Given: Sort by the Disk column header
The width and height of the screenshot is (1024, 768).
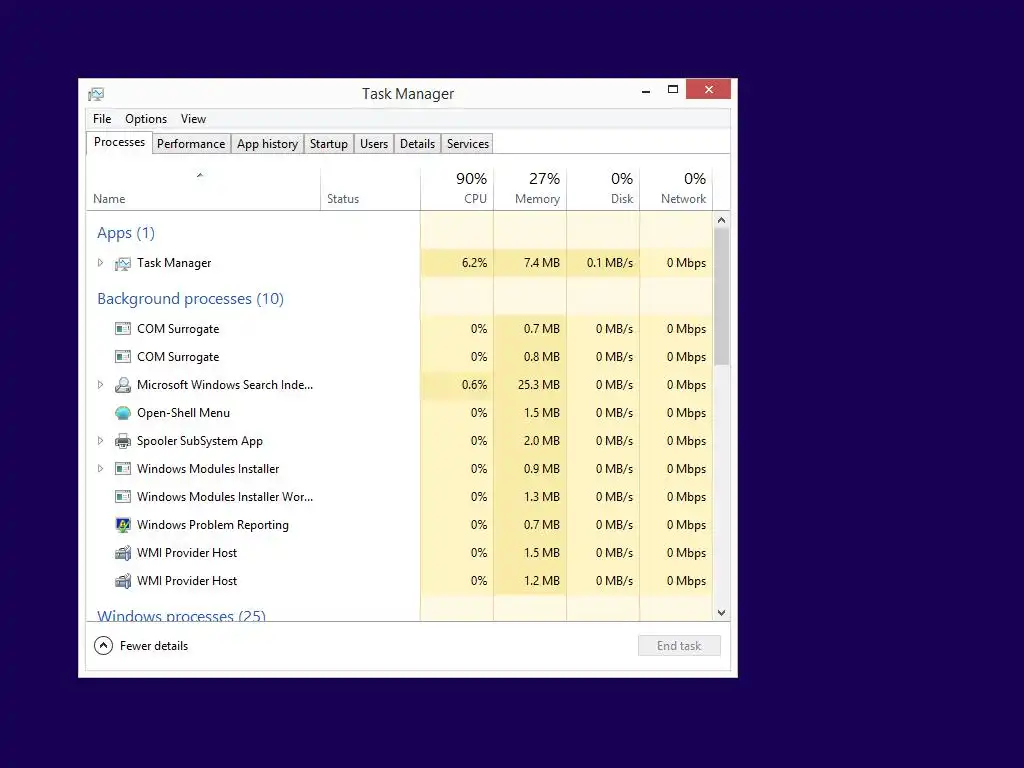Looking at the screenshot, I should 603,189.
